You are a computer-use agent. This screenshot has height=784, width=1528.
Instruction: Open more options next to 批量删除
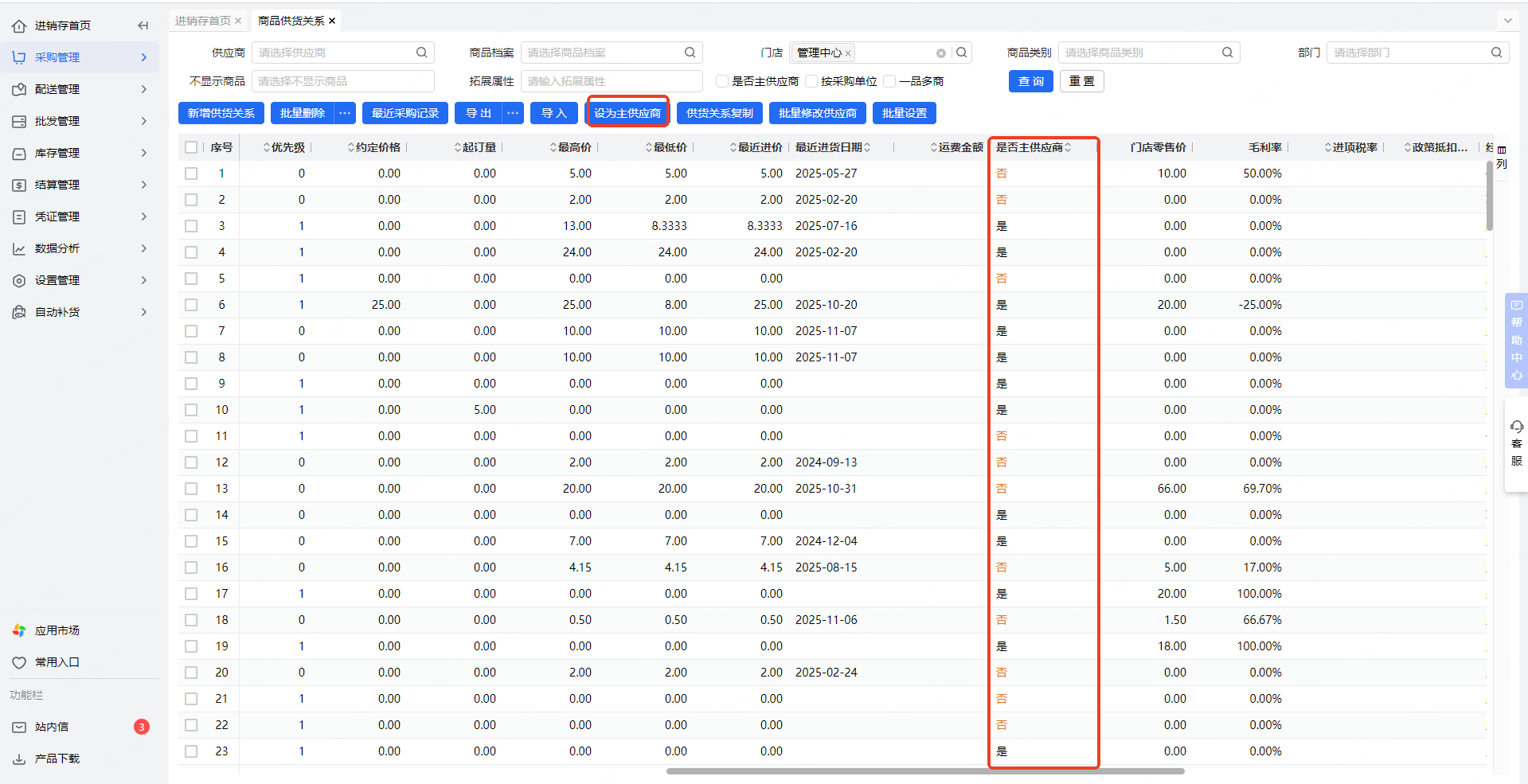click(345, 113)
